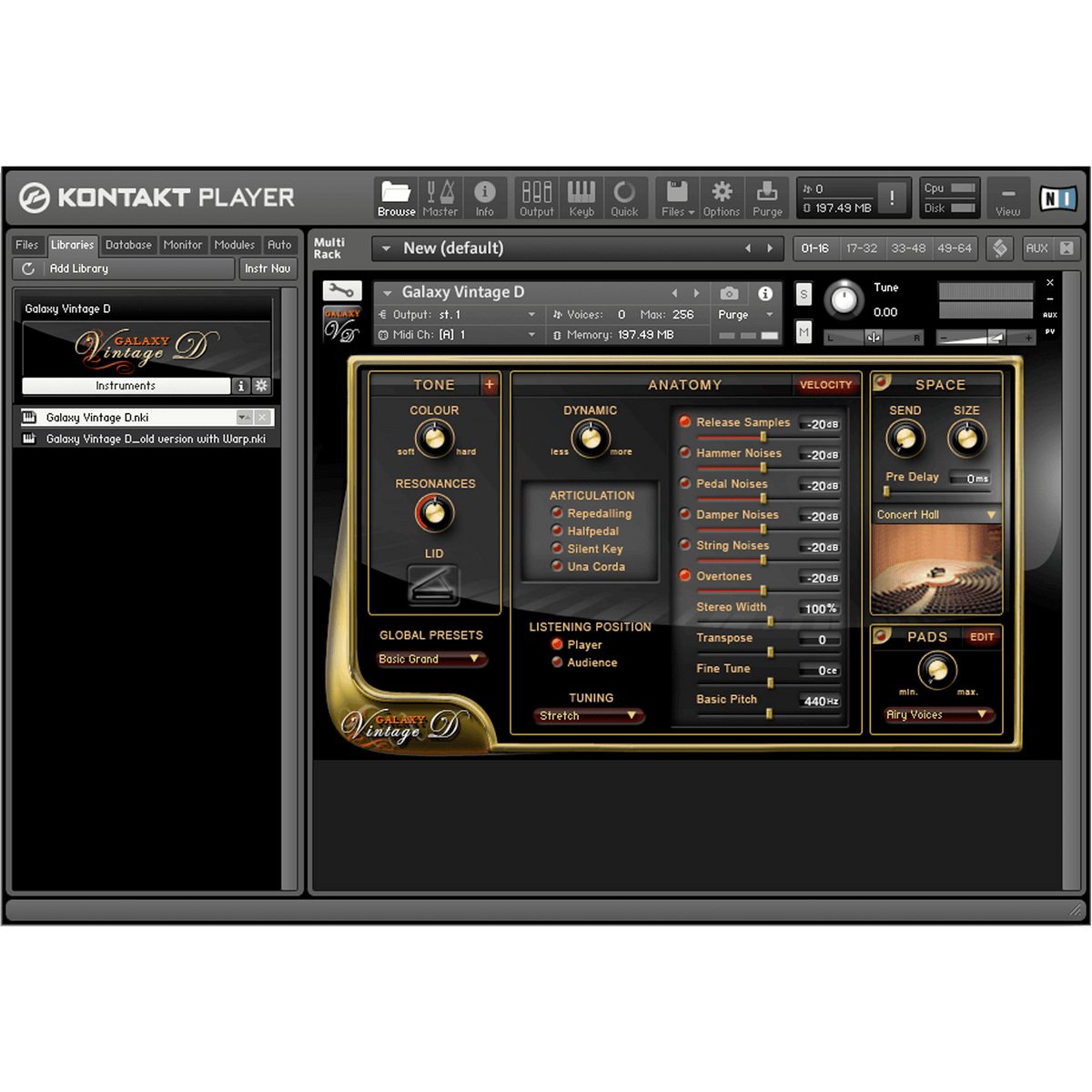Solo the Galaxy Vintage D instrument

click(x=804, y=294)
